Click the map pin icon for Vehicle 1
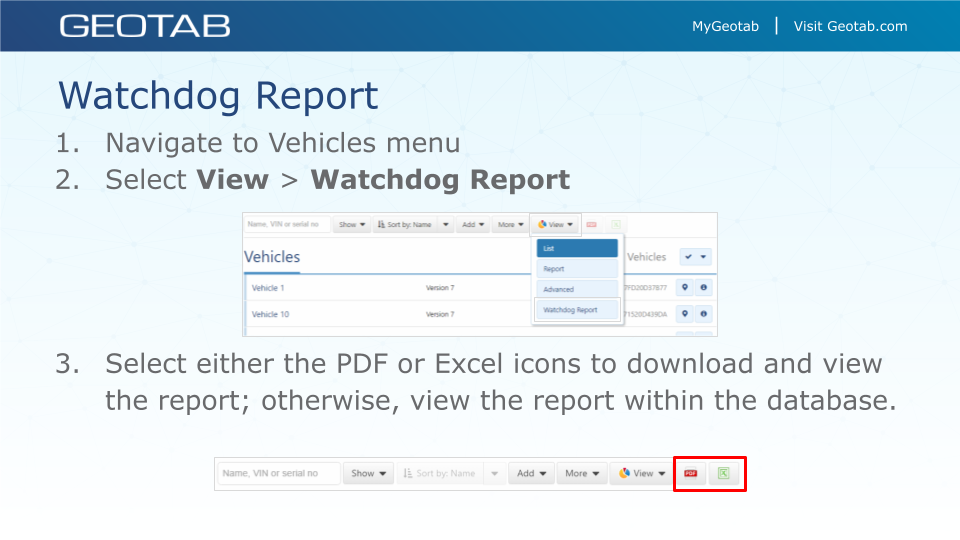 [x=684, y=288]
